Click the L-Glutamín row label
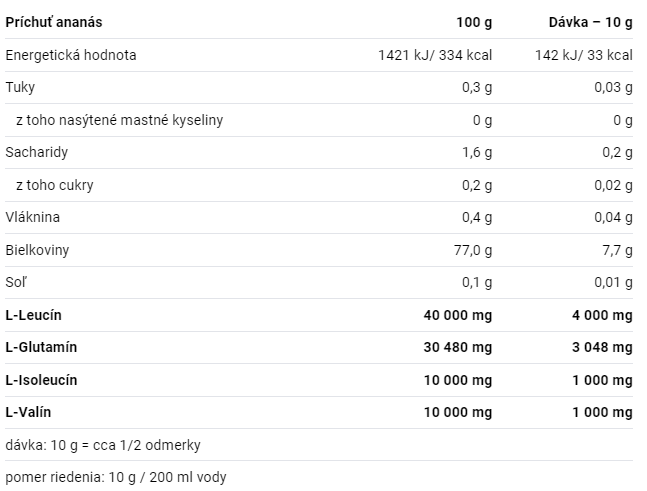Image resolution: width=647 pixels, height=491 pixels. coord(41,347)
